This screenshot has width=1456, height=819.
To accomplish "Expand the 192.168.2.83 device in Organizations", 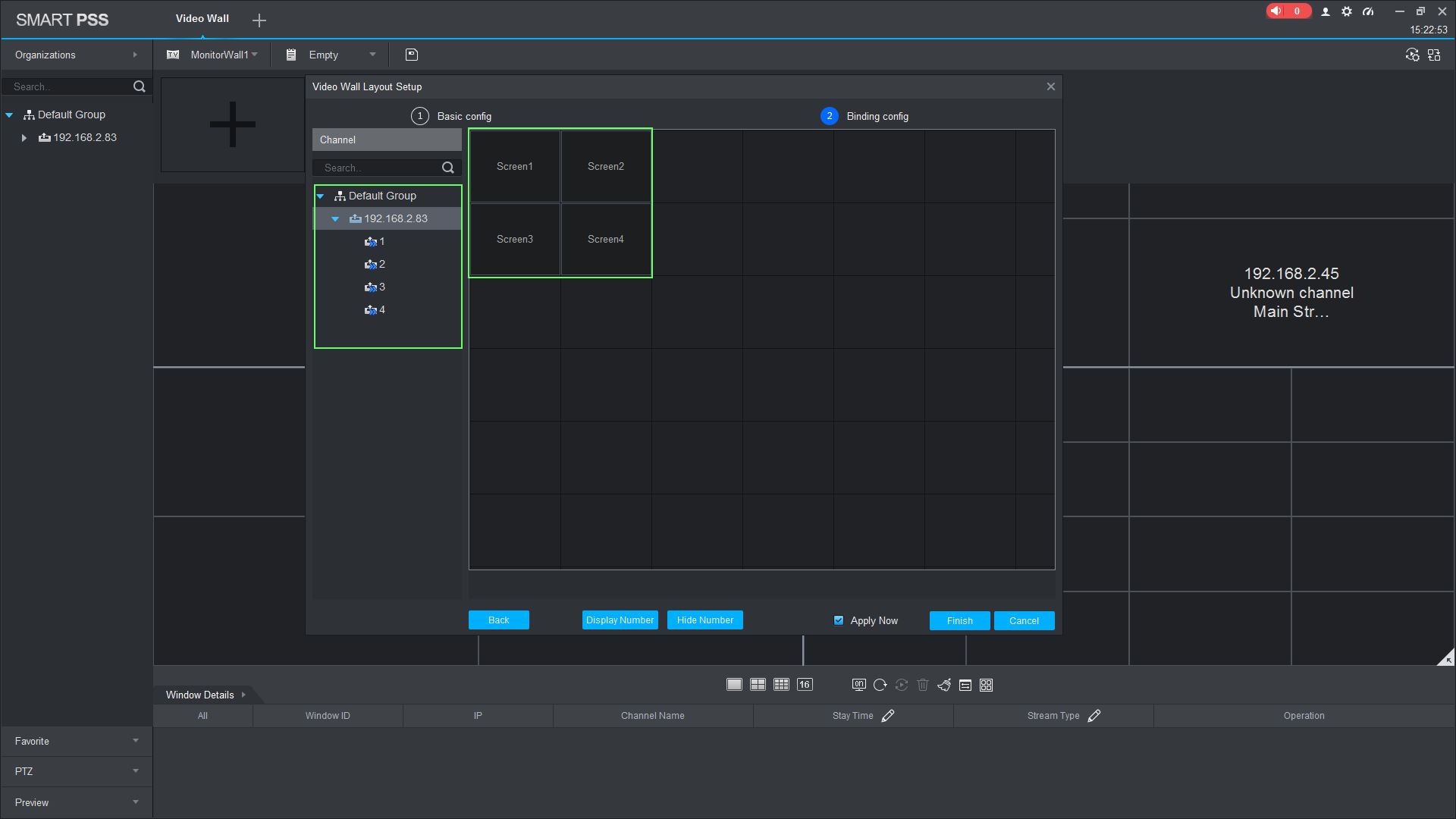I will [x=24, y=138].
